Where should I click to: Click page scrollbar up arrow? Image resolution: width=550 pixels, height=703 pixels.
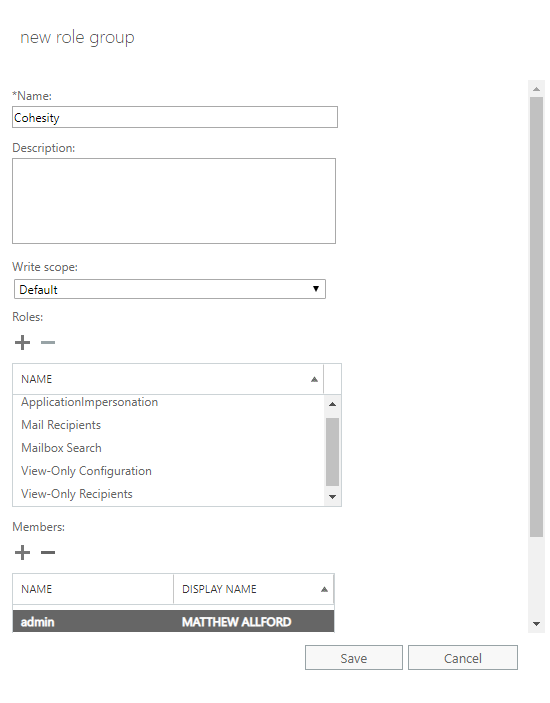pos(536,89)
